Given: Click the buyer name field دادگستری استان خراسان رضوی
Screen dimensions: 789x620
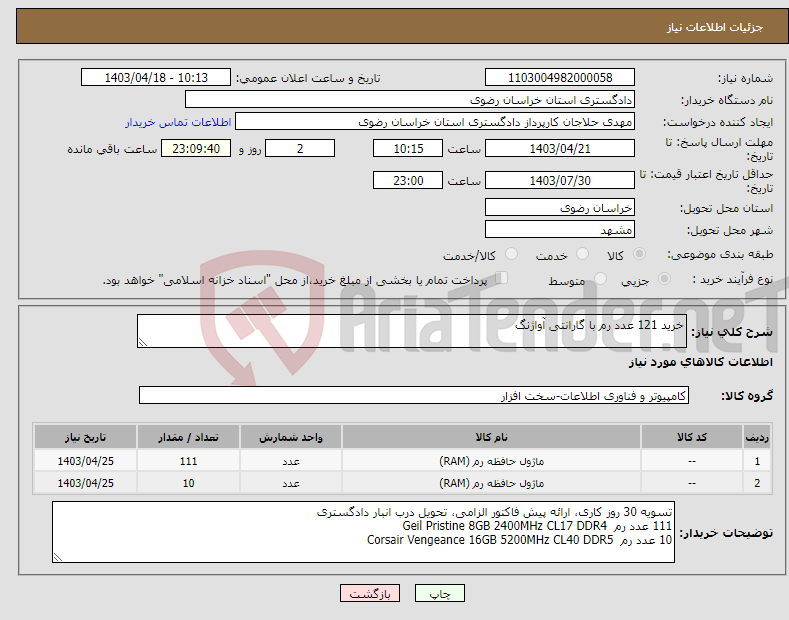Looking at the screenshot, I should 410,100.
